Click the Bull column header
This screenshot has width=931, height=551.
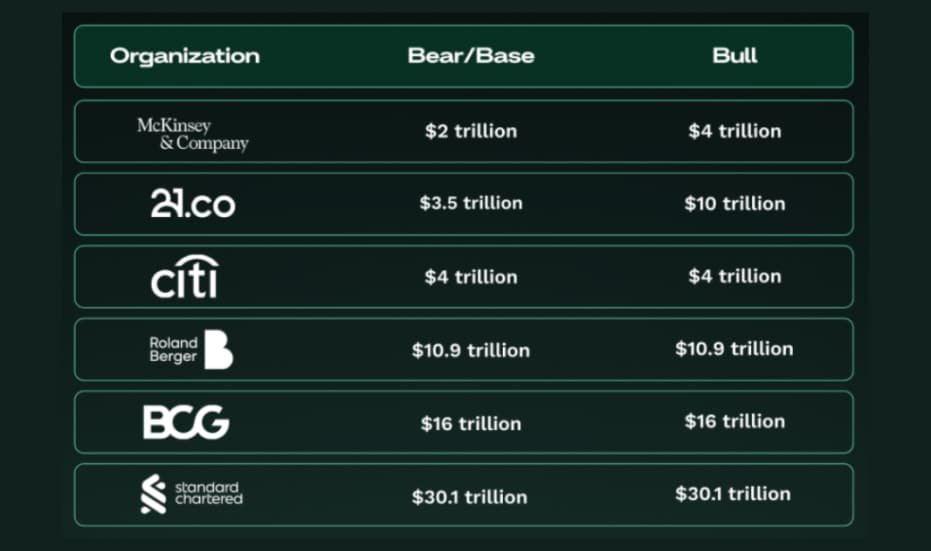click(734, 56)
